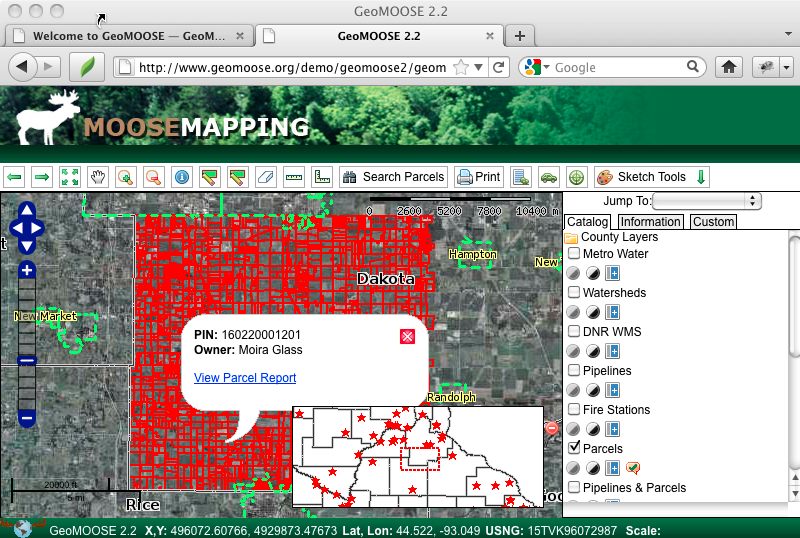Open the Sketch Tools menu
Screen dimensions: 800x538
[x=652, y=177]
